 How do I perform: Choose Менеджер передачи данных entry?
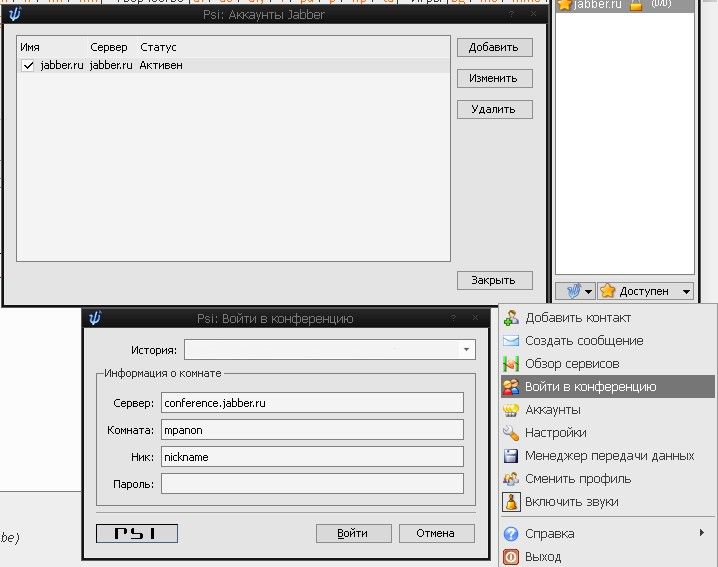[608, 456]
